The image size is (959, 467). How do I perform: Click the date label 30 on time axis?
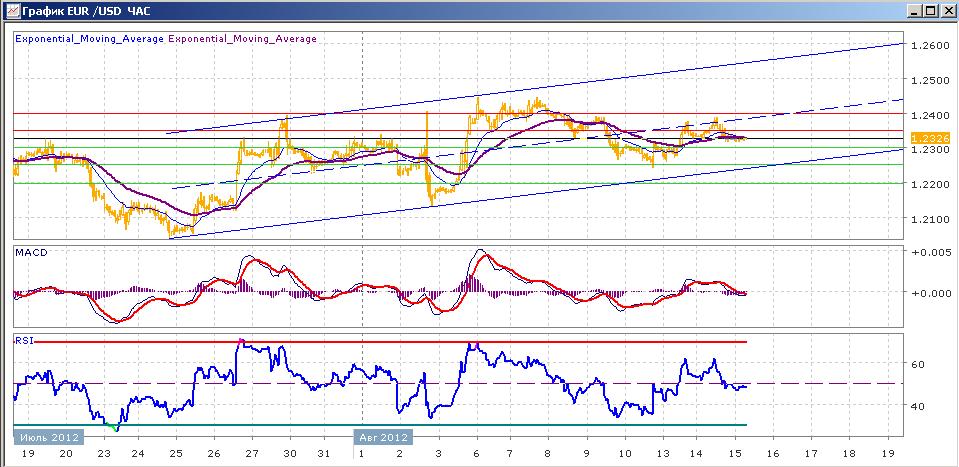click(x=290, y=454)
